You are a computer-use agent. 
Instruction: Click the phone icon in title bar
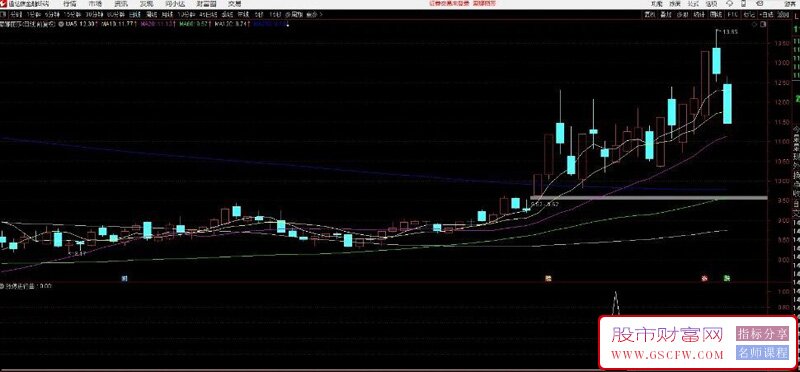(x=743, y=4)
